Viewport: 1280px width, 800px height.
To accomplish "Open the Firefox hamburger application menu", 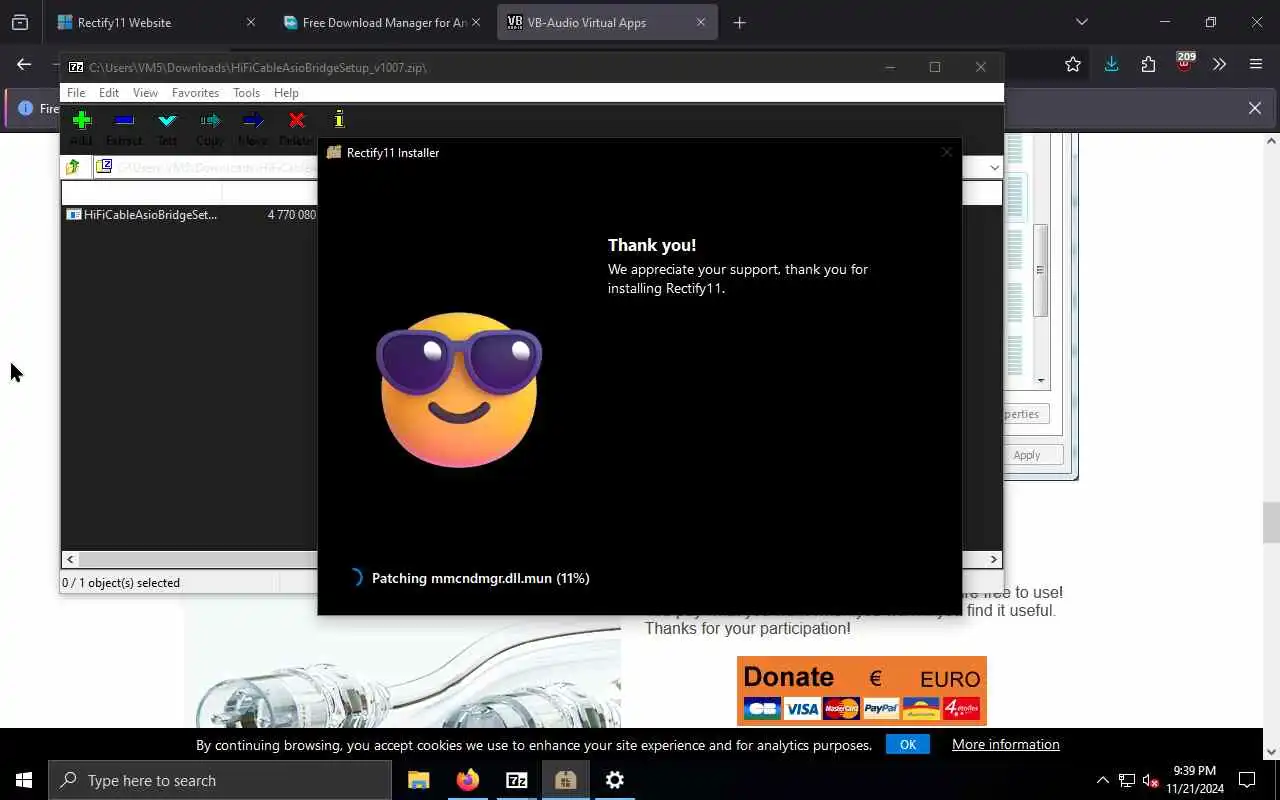I will click(1256, 65).
